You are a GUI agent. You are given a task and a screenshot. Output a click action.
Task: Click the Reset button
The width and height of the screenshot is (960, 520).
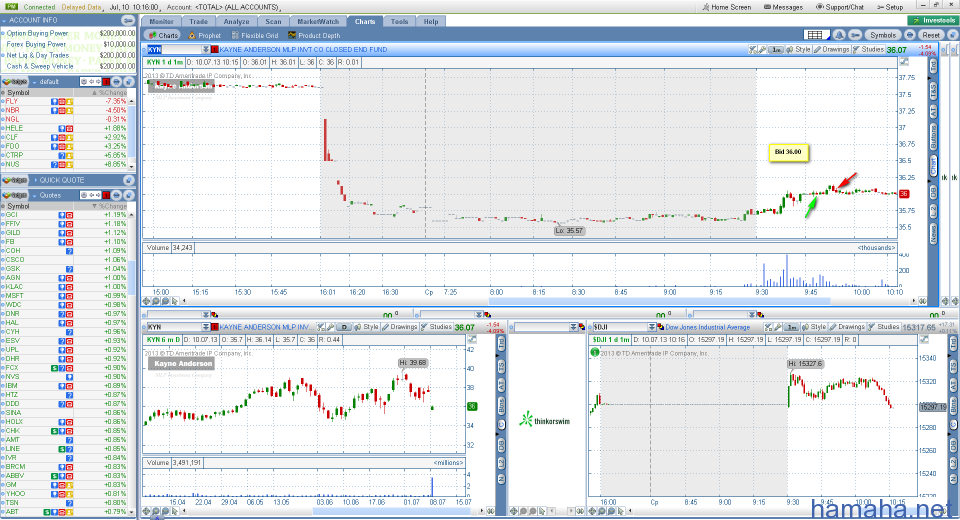[931, 35]
